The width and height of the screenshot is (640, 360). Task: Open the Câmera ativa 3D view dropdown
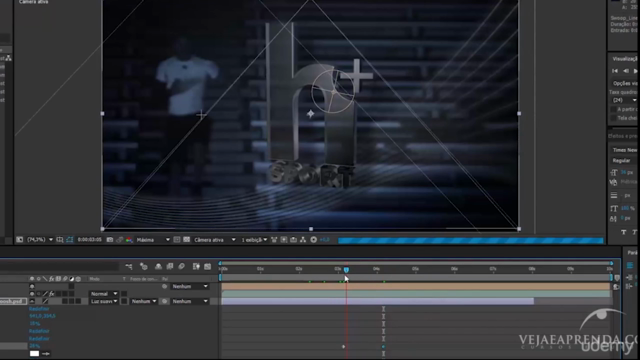pos(215,240)
